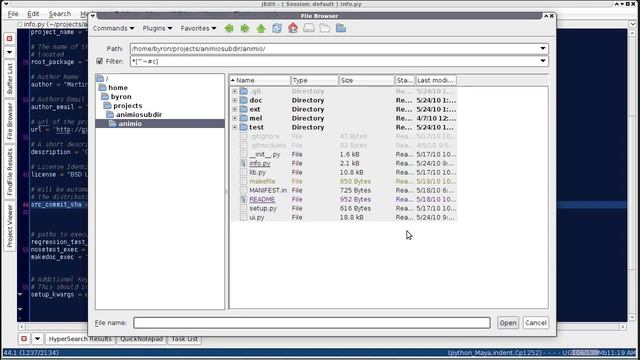This screenshot has width=640, height=360.
Task: Select the file 'makefile'
Action: 262,181
